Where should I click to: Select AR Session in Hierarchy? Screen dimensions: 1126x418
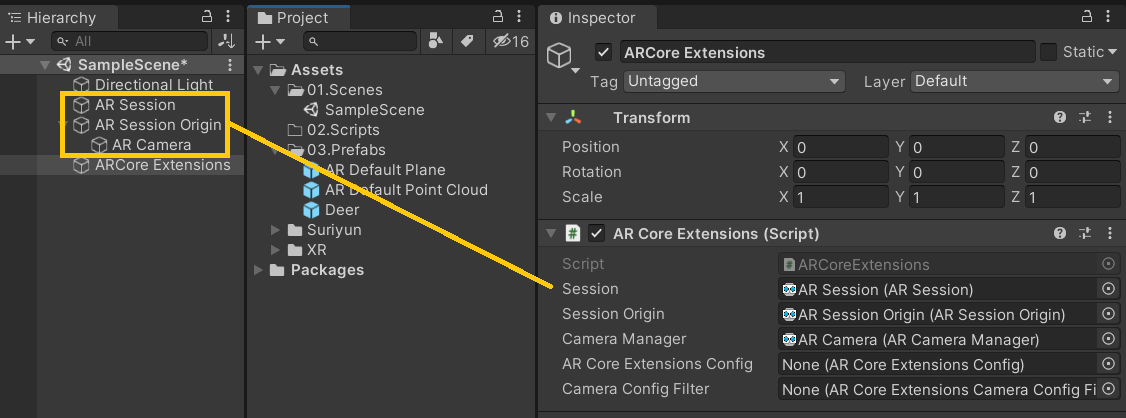135,105
